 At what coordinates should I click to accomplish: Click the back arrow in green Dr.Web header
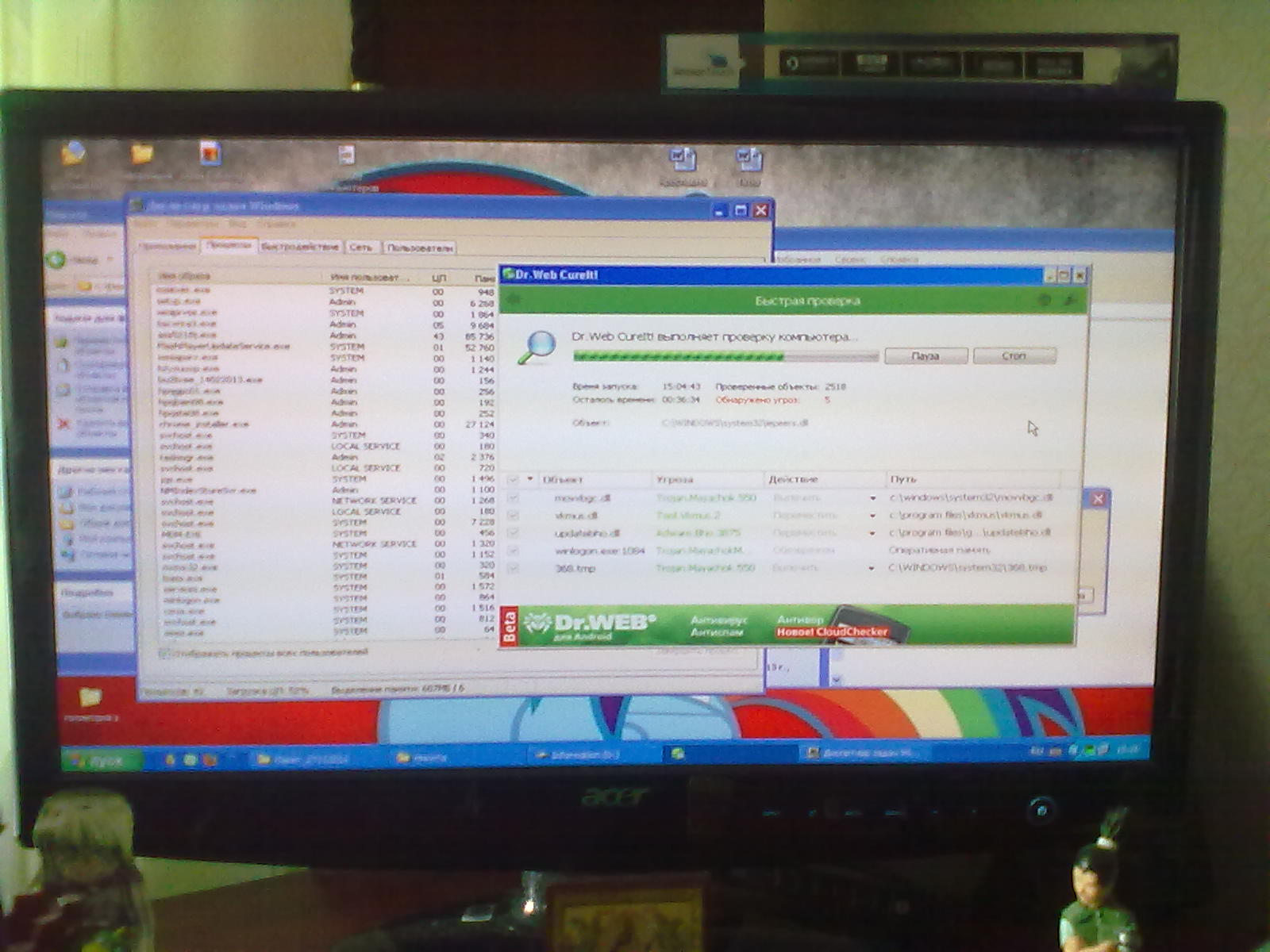[513, 300]
